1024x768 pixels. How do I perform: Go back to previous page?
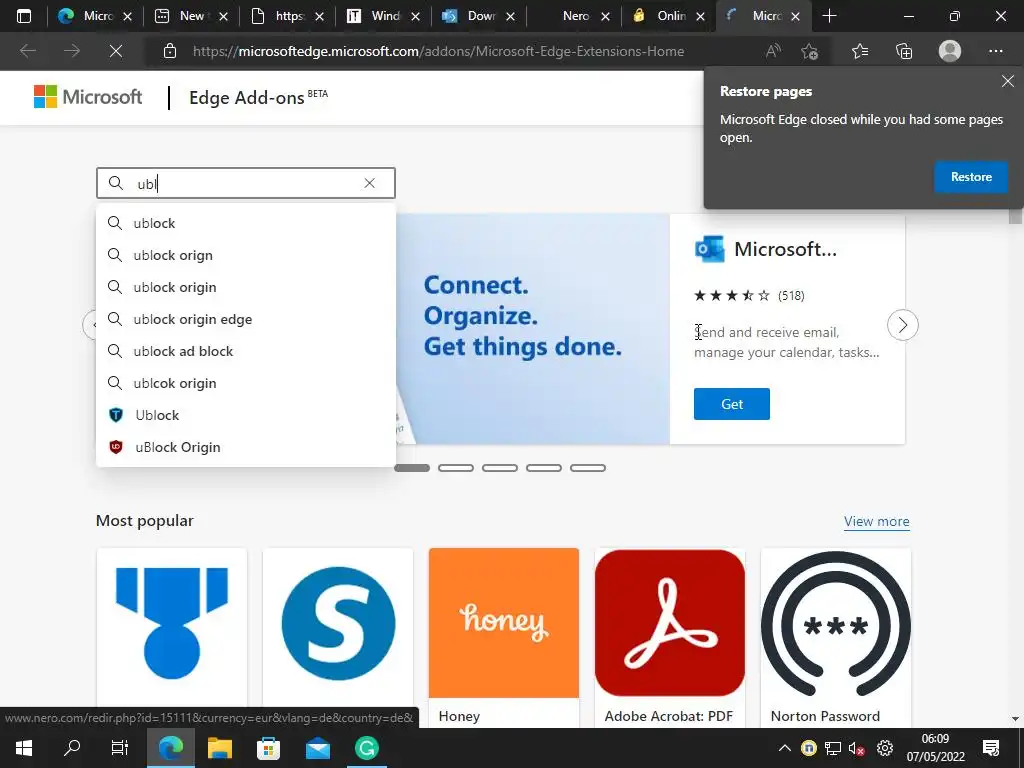(x=28, y=51)
